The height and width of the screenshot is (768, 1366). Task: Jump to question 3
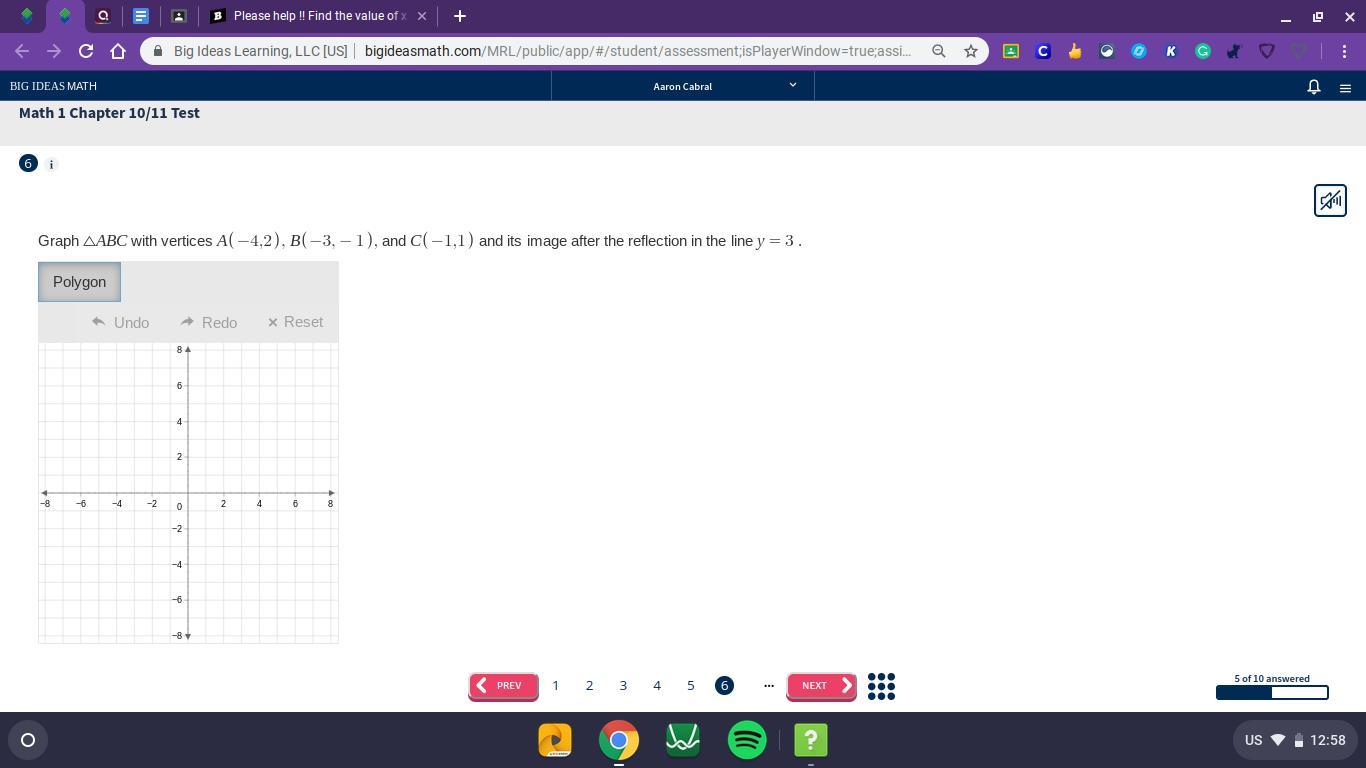pyautogui.click(x=623, y=686)
